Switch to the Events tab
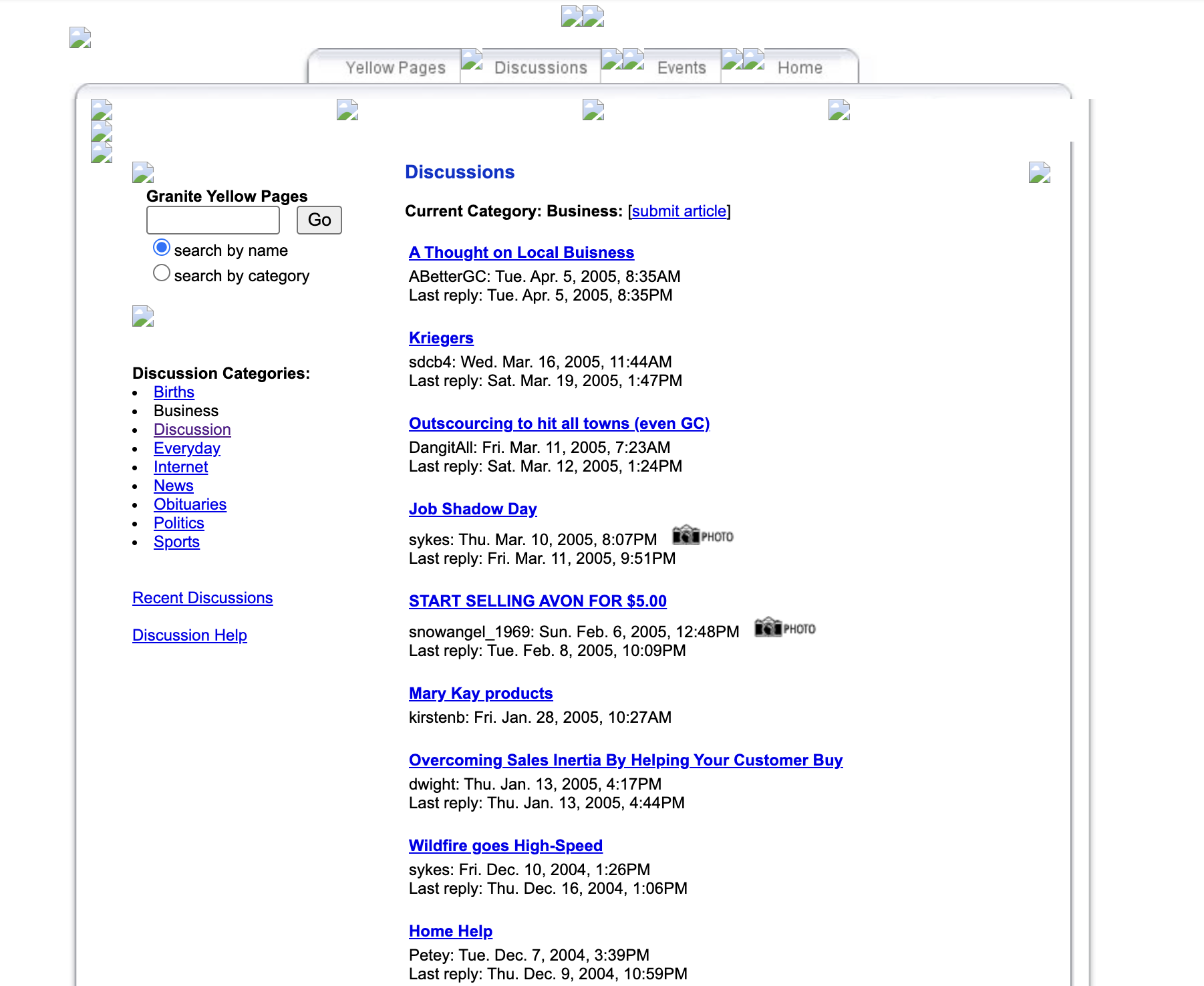1204x986 pixels. pos(681,67)
